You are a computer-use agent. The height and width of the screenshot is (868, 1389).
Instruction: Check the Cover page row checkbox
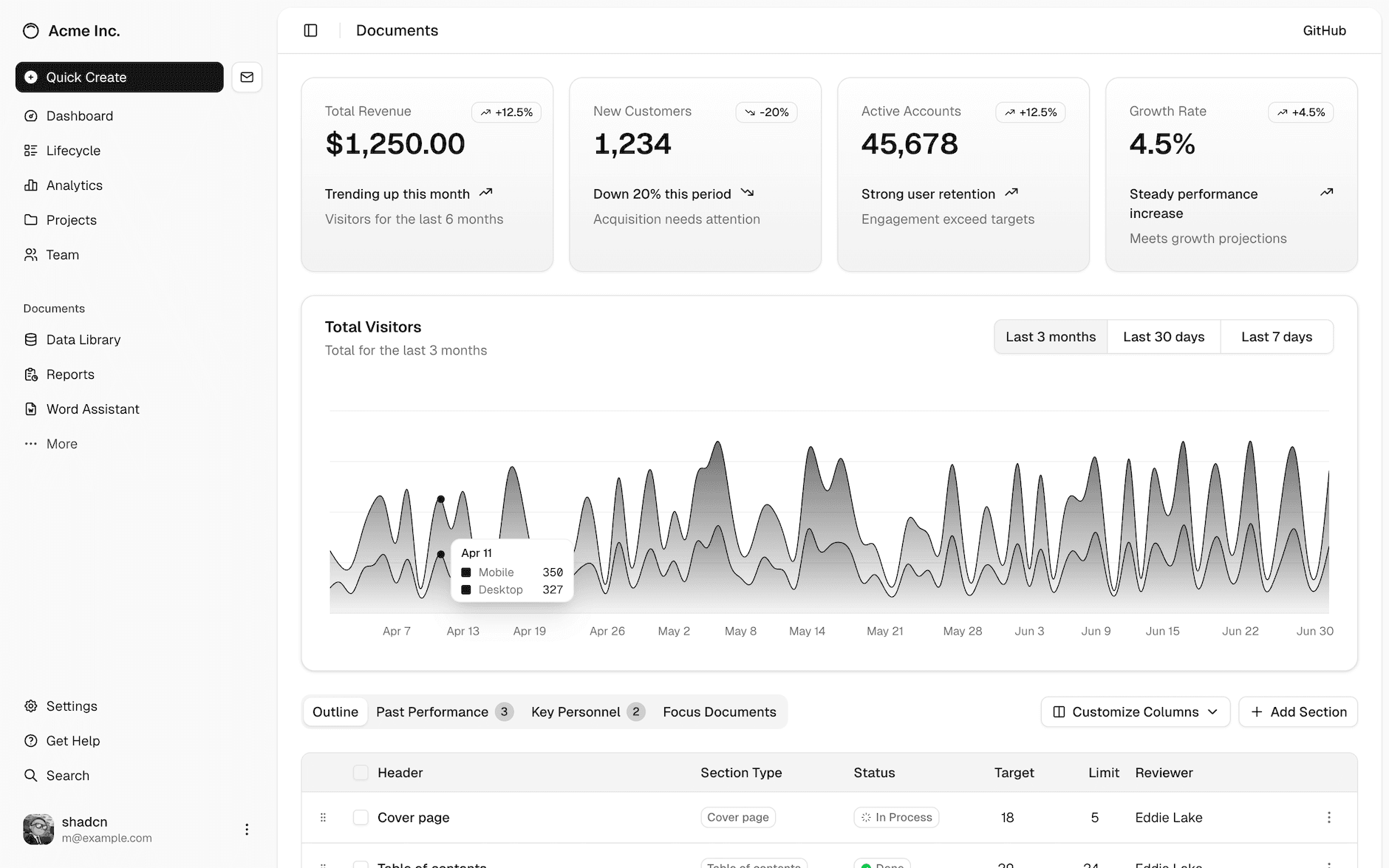(361, 817)
